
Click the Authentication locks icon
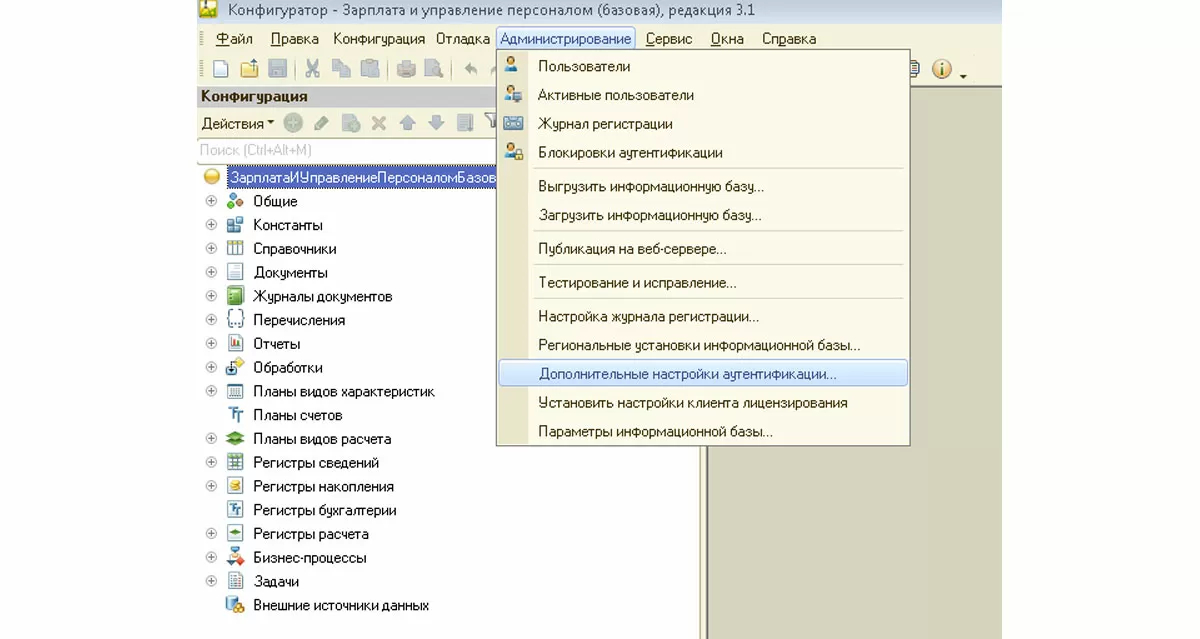pyautogui.click(x=513, y=152)
